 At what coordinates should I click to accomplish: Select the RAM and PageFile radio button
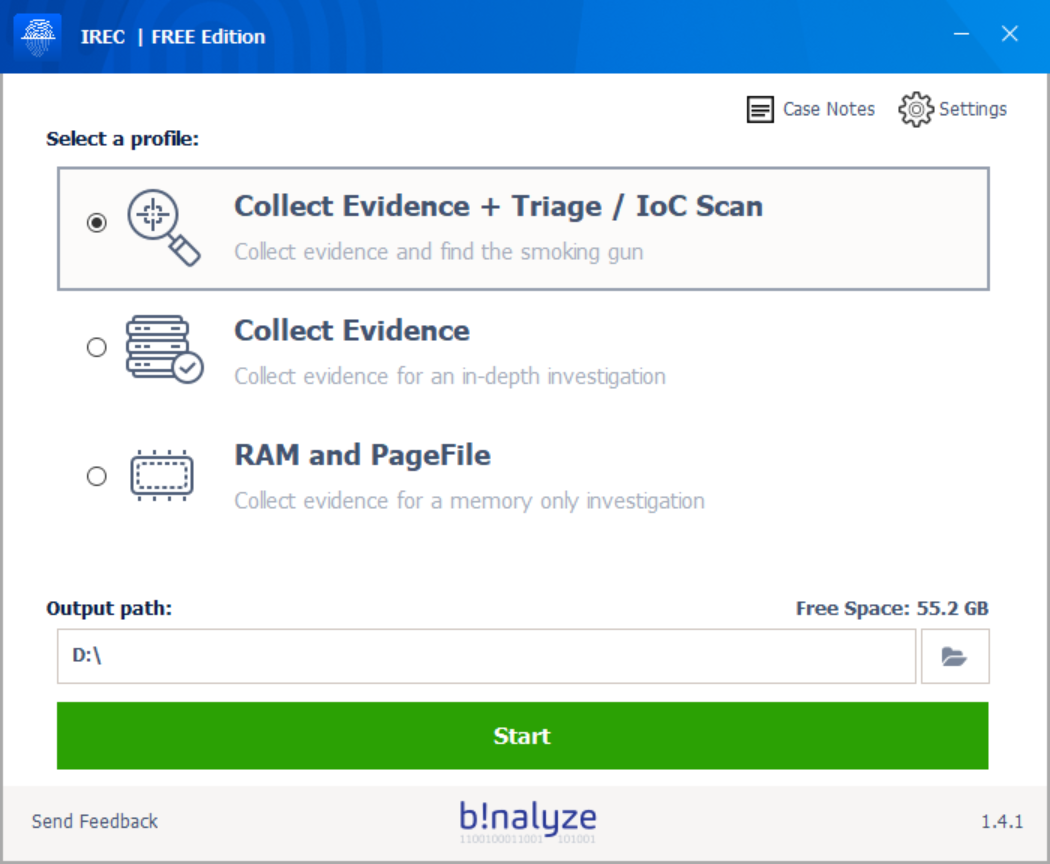[x=96, y=476]
